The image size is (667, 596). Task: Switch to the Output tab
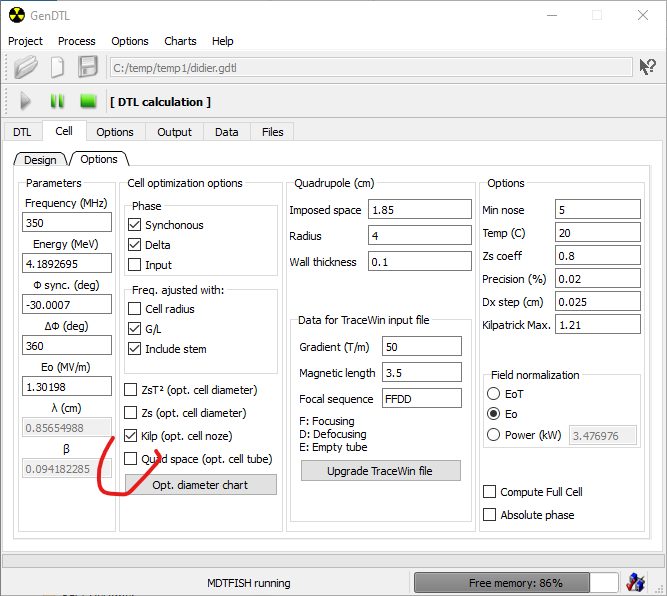(174, 132)
